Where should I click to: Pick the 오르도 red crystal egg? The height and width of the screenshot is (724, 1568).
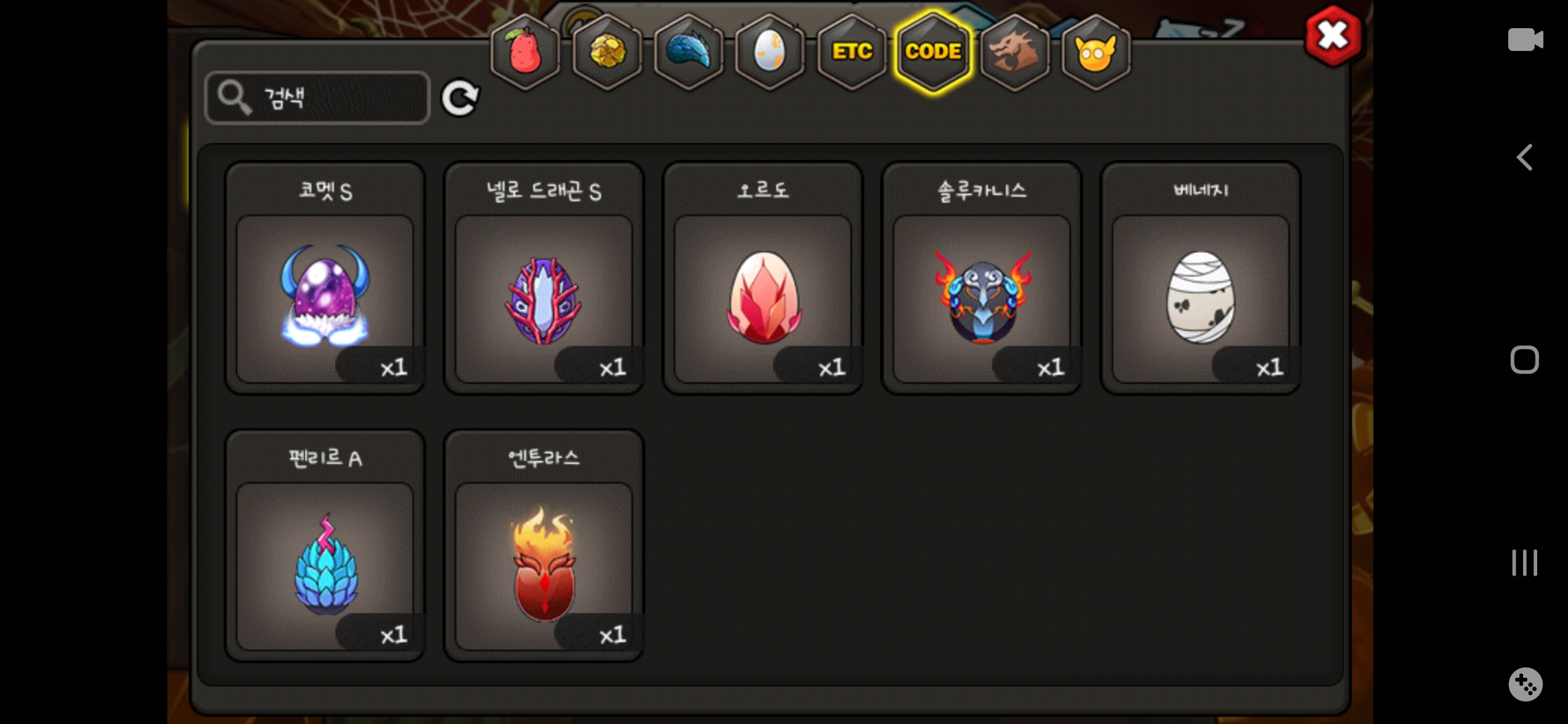coord(763,278)
